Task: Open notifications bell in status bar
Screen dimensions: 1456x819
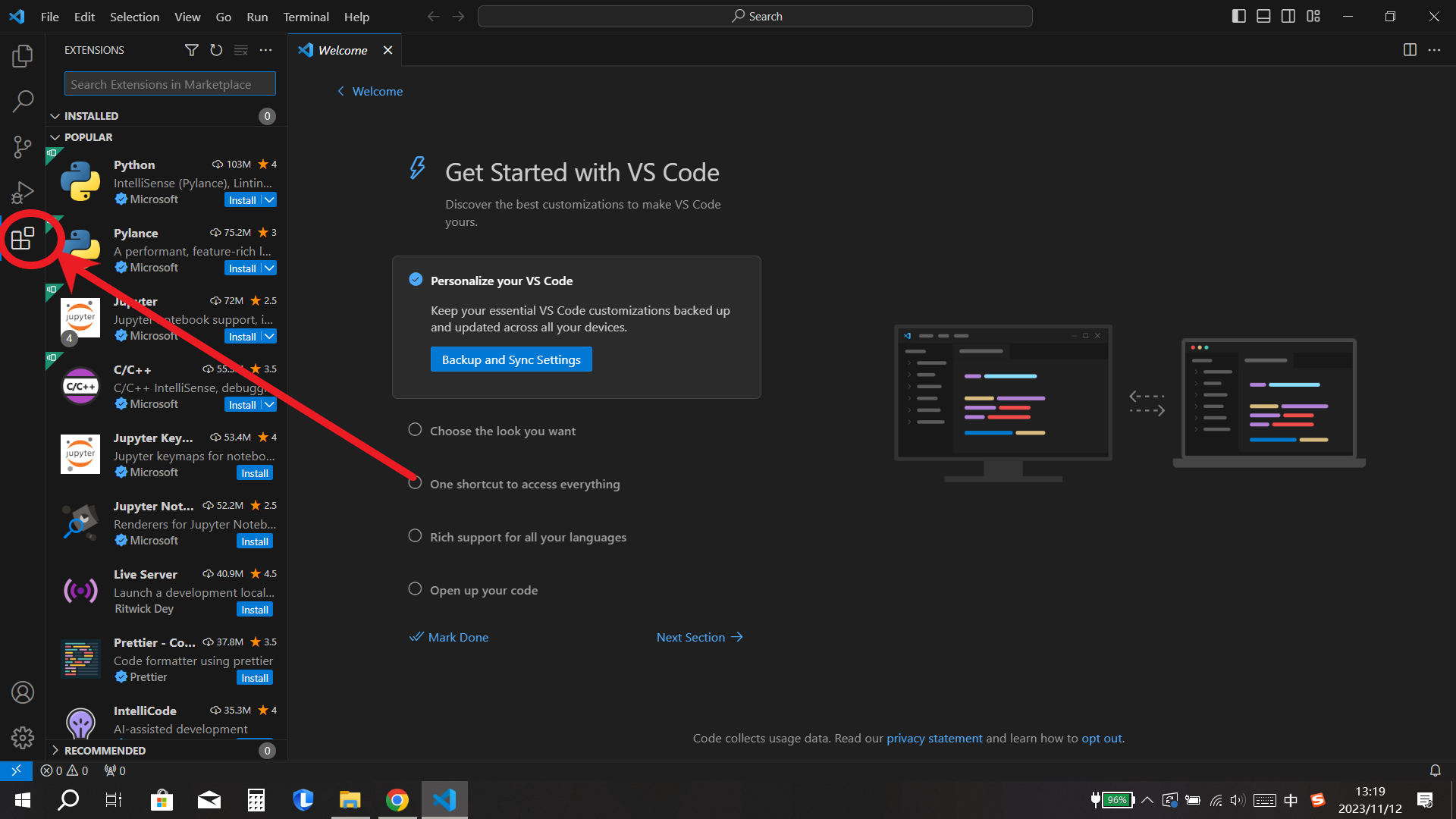Action: point(1435,770)
